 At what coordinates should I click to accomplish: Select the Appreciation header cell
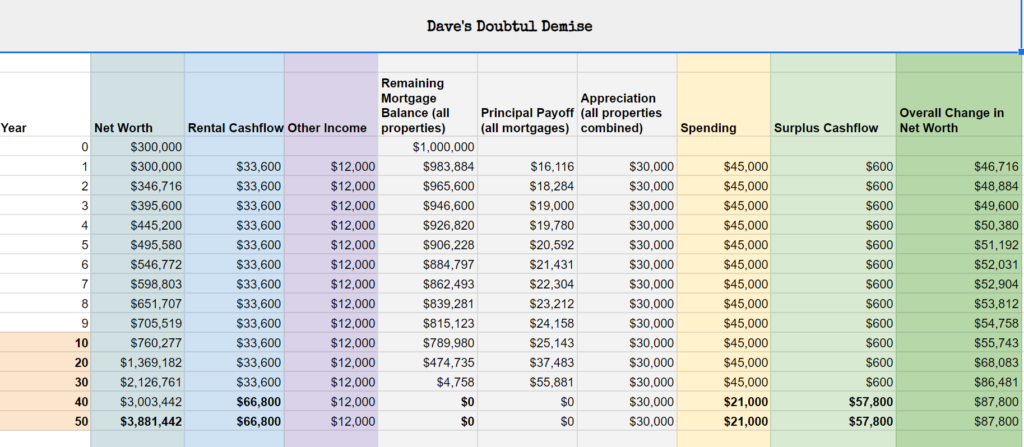pos(626,113)
